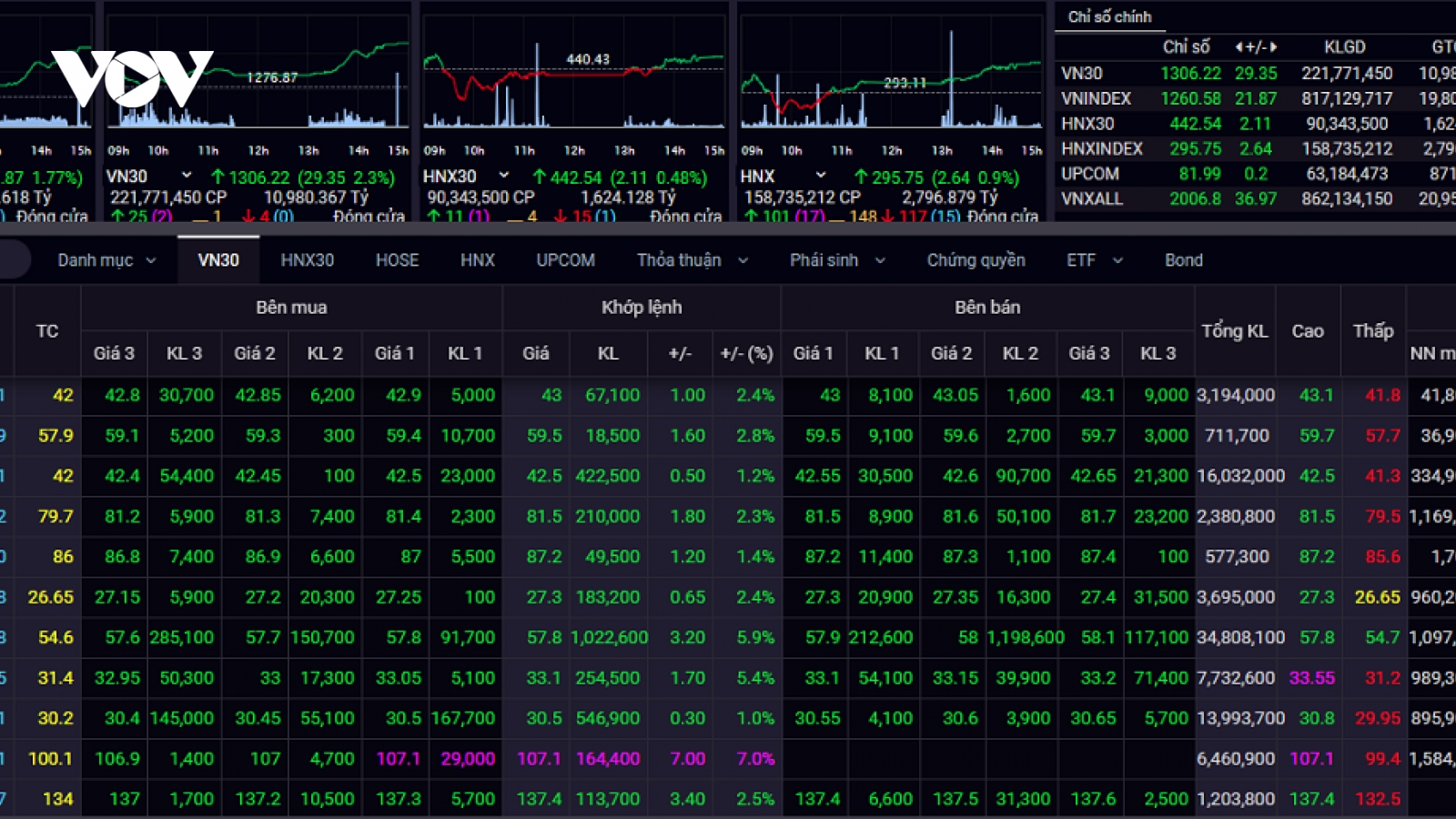This screenshot has width=1456, height=819.
Task: Click the VN30 row in index panel
Action: coord(1256,73)
